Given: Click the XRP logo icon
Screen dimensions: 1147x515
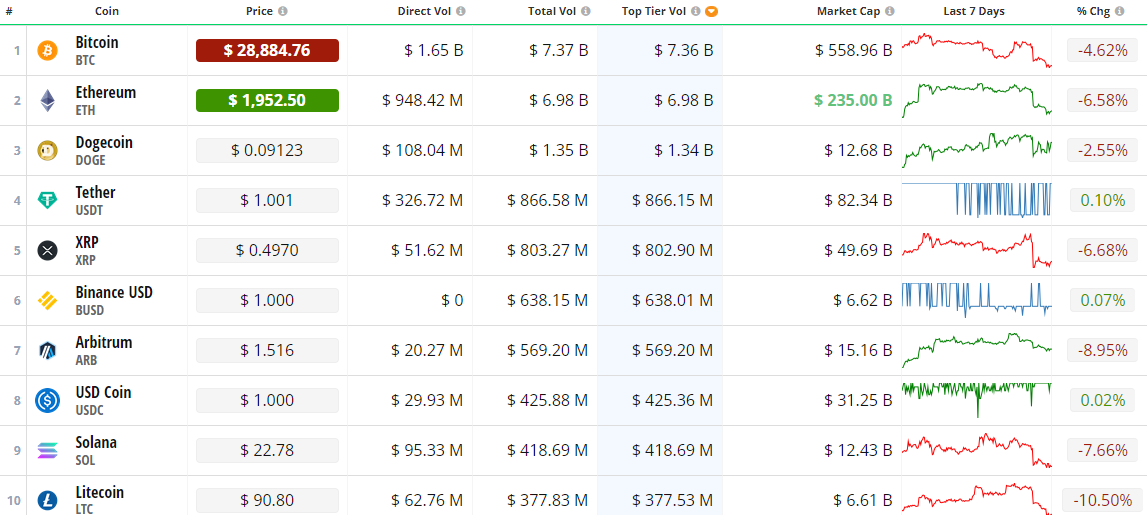Looking at the screenshot, I should click(48, 250).
